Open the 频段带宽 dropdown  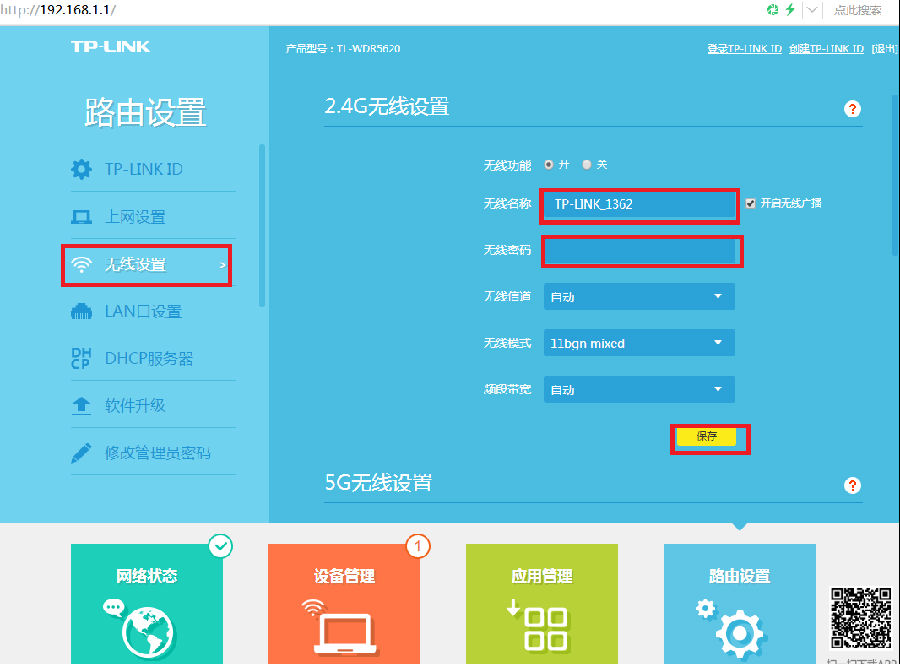pyautogui.click(x=639, y=389)
